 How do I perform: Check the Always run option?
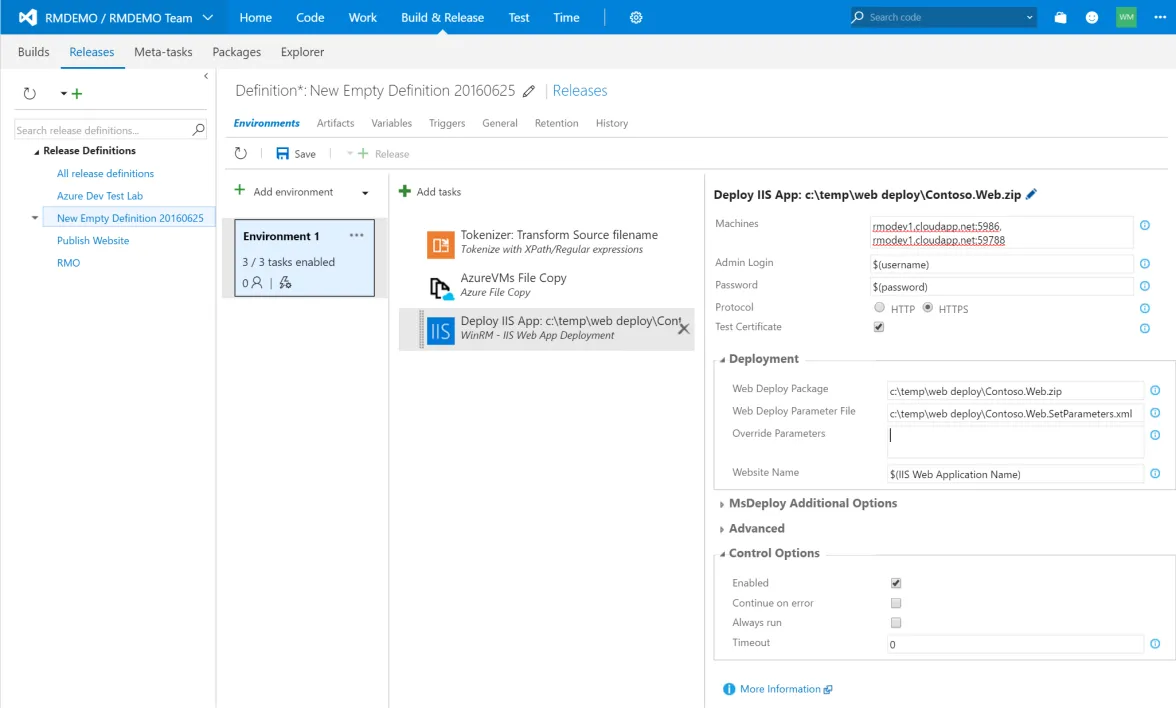[x=896, y=622]
